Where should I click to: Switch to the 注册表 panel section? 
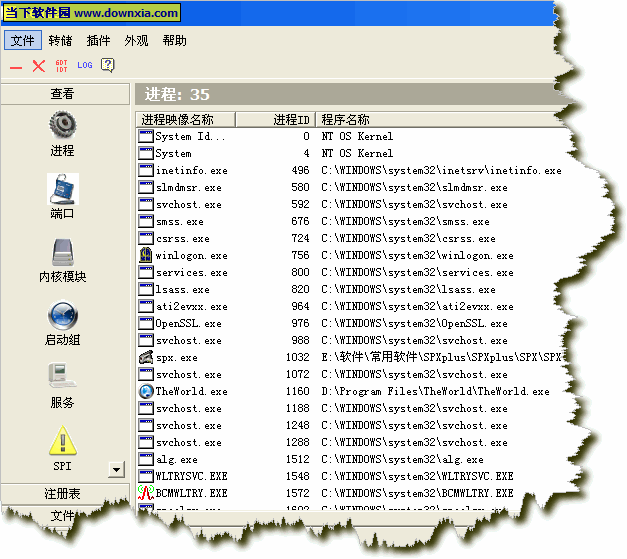[x=65, y=494]
